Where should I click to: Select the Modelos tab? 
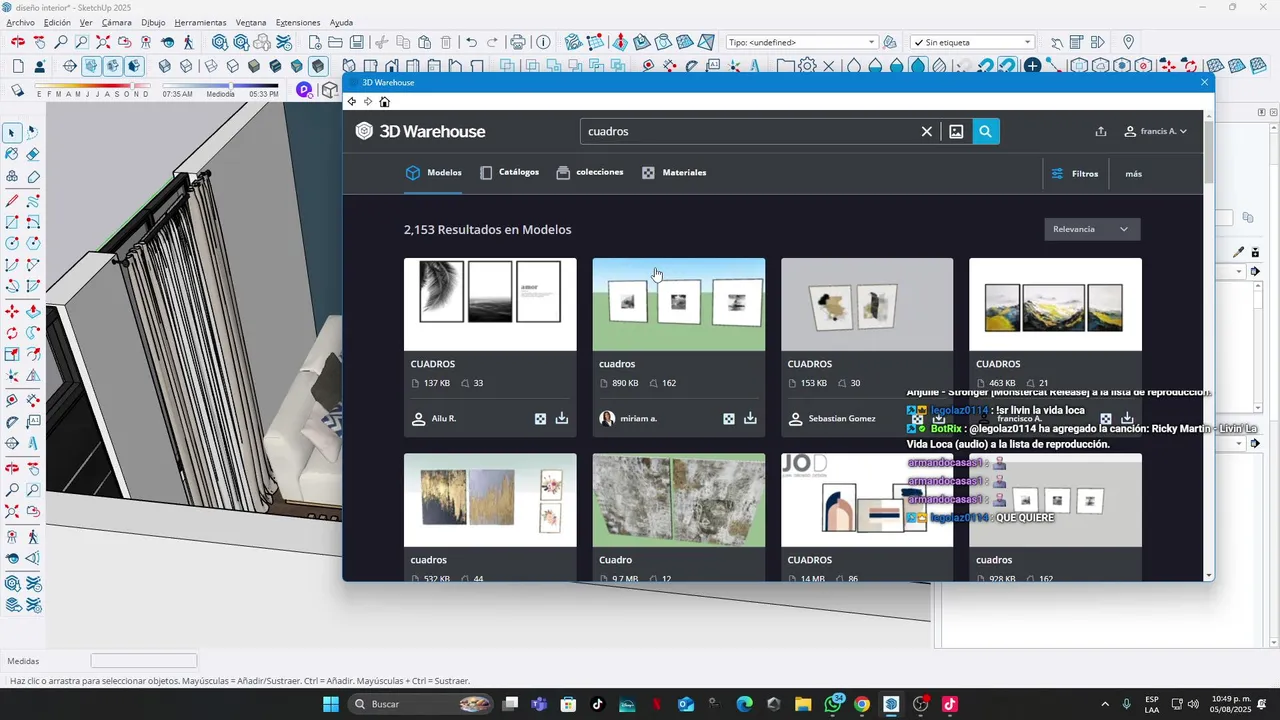coord(434,172)
